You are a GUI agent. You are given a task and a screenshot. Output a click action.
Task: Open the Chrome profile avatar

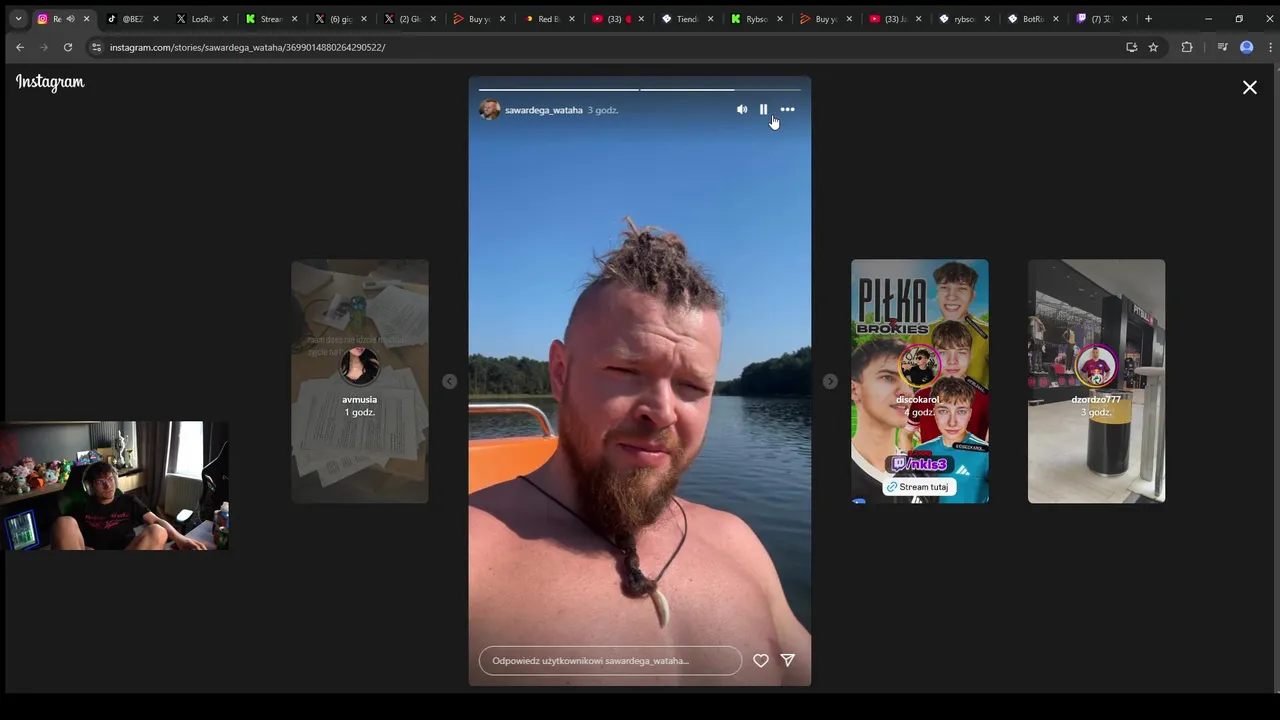point(1246,47)
